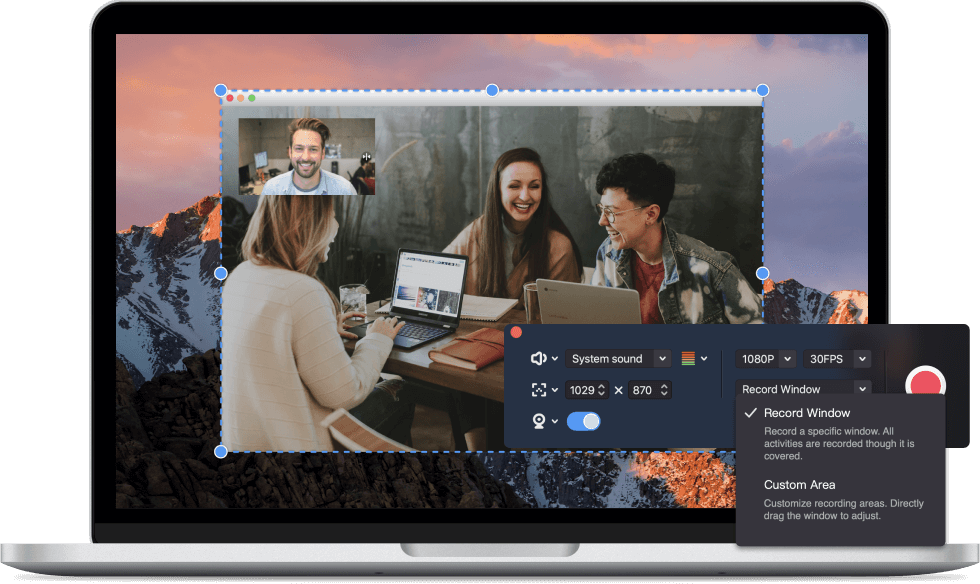The height and width of the screenshot is (584, 980).
Task: Click the audio level meter icon
Action: [688, 358]
